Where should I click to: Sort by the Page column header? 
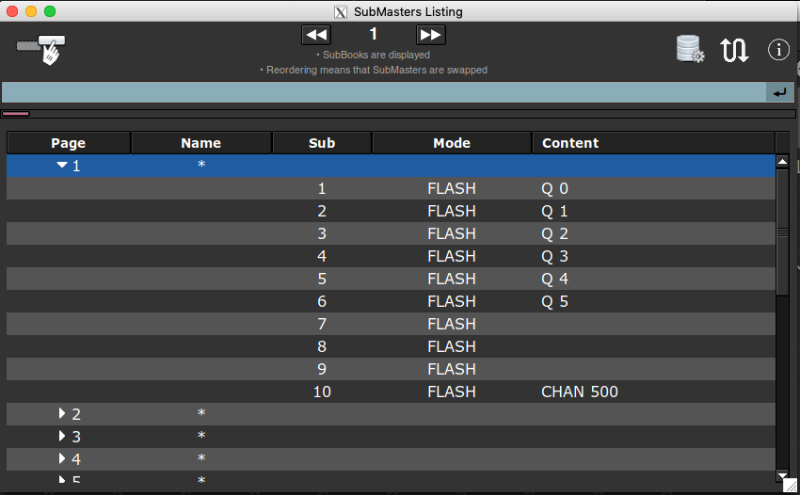coord(68,143)
